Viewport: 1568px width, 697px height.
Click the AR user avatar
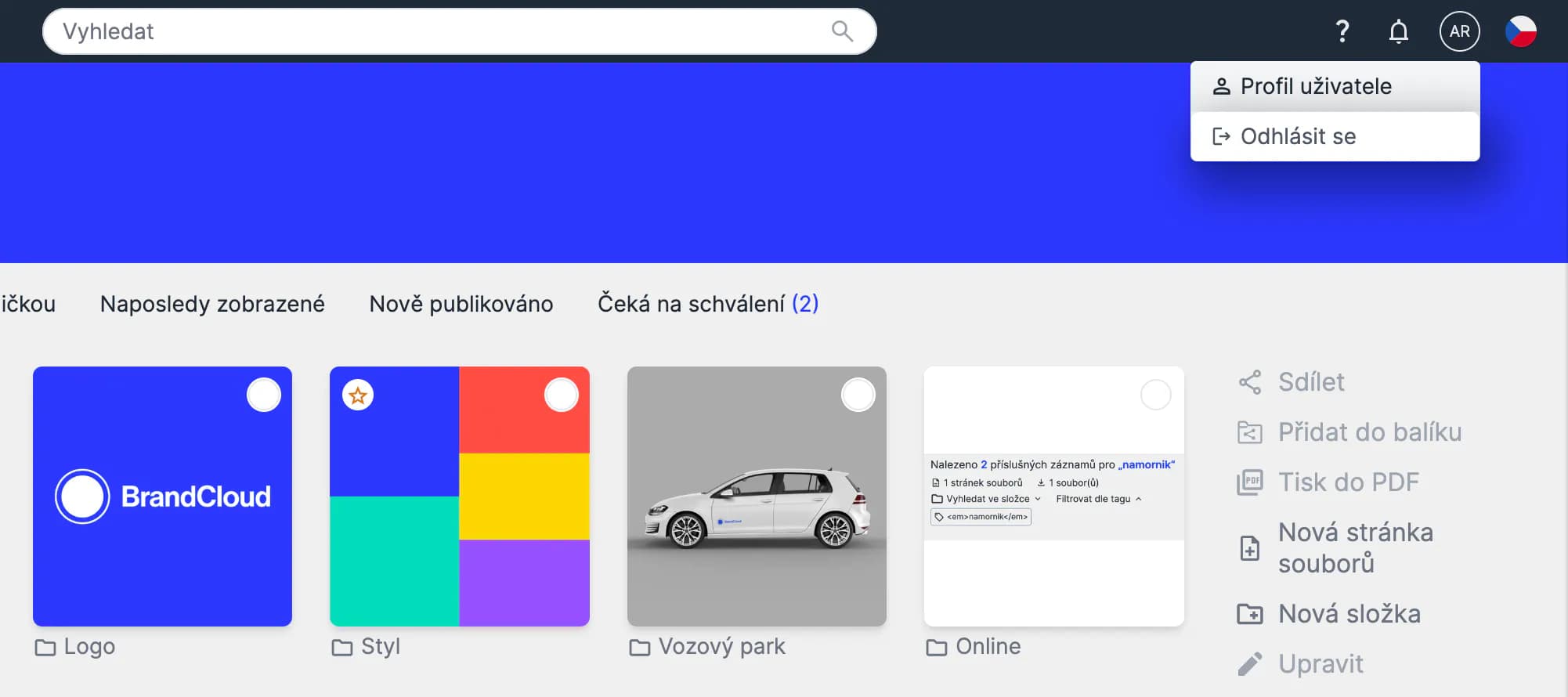pos(1459,31)
